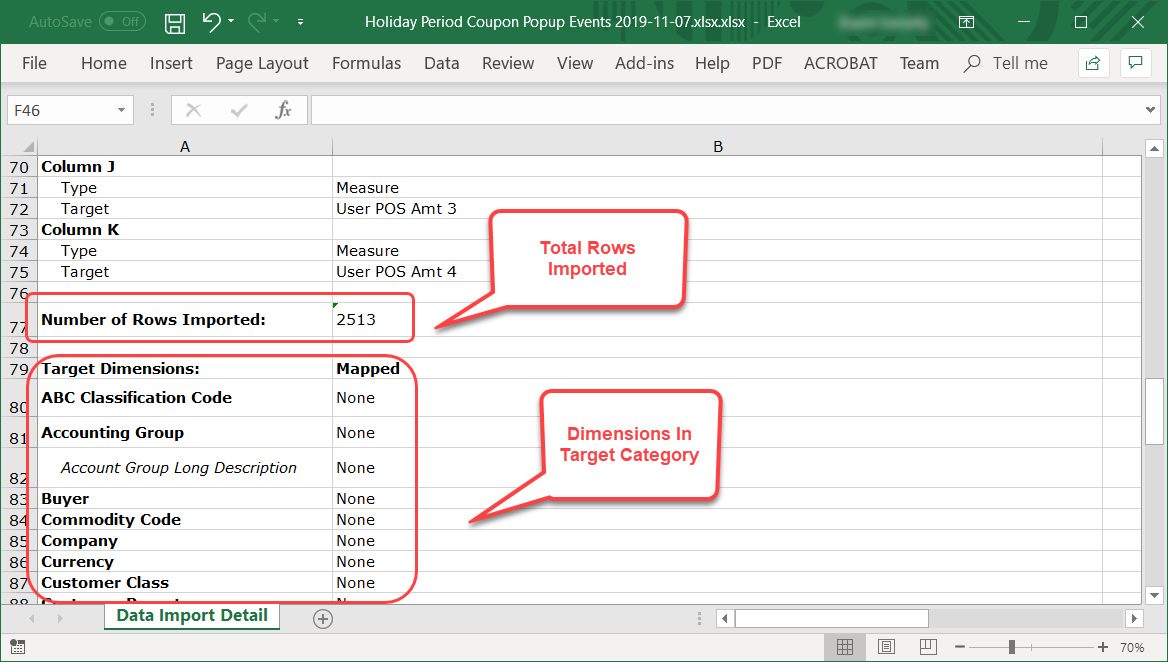Expand the formula bar
Viewport: 1168px width, 662px height.
pyautogui.click(x=1150, y=110)
